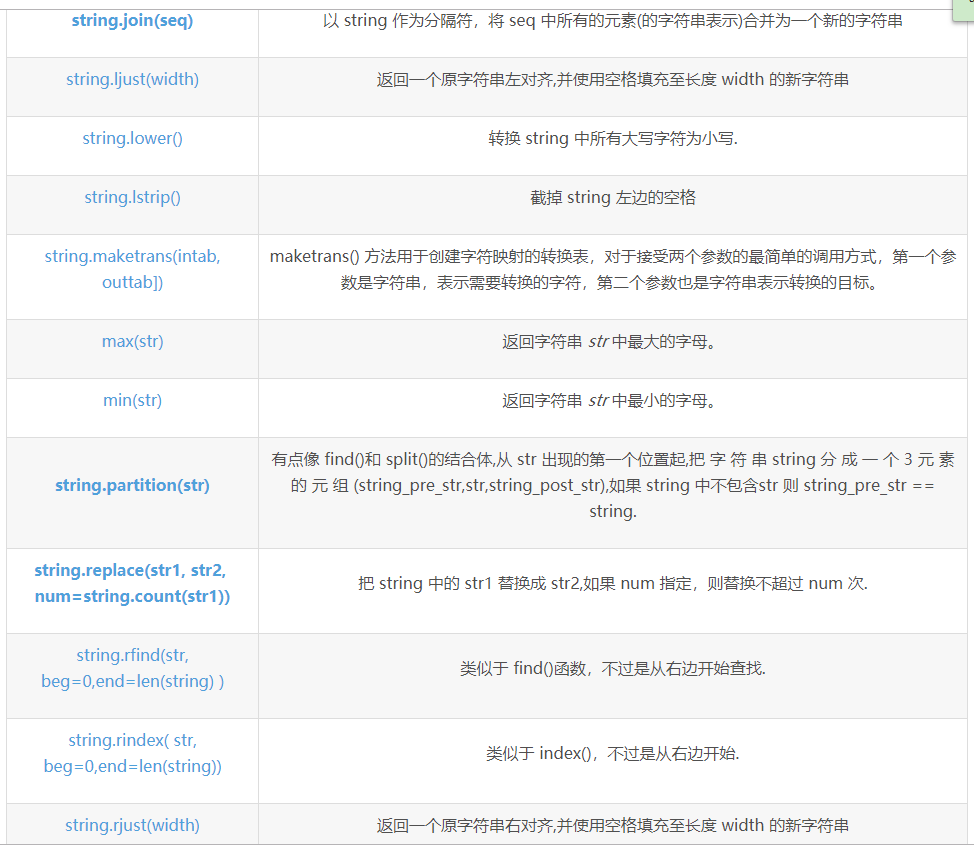Follow the max(str) link
This screenshot has height=849, width=974.
(132, 341)
